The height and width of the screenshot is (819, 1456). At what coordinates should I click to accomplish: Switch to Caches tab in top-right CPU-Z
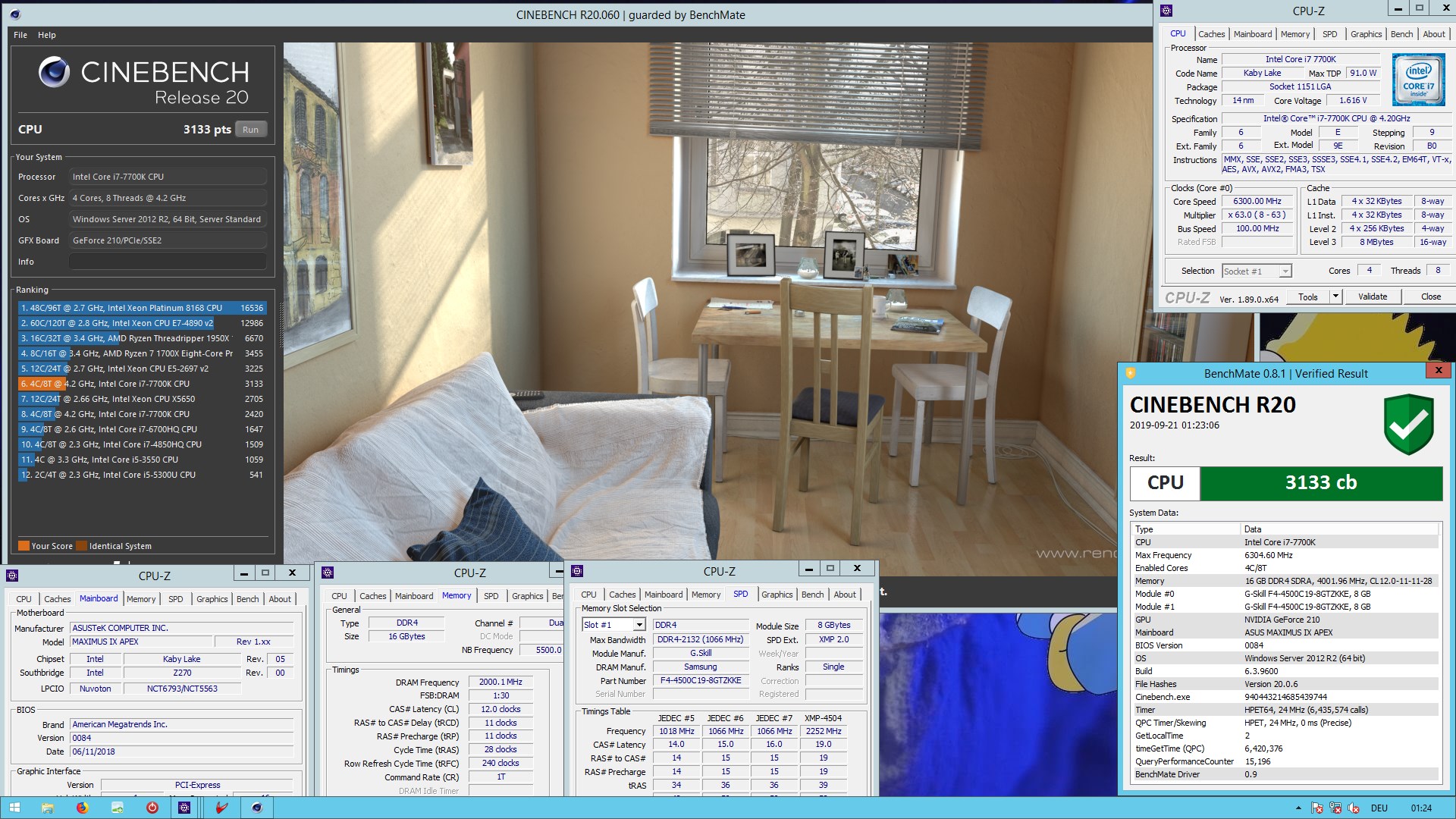(1211, 34)
